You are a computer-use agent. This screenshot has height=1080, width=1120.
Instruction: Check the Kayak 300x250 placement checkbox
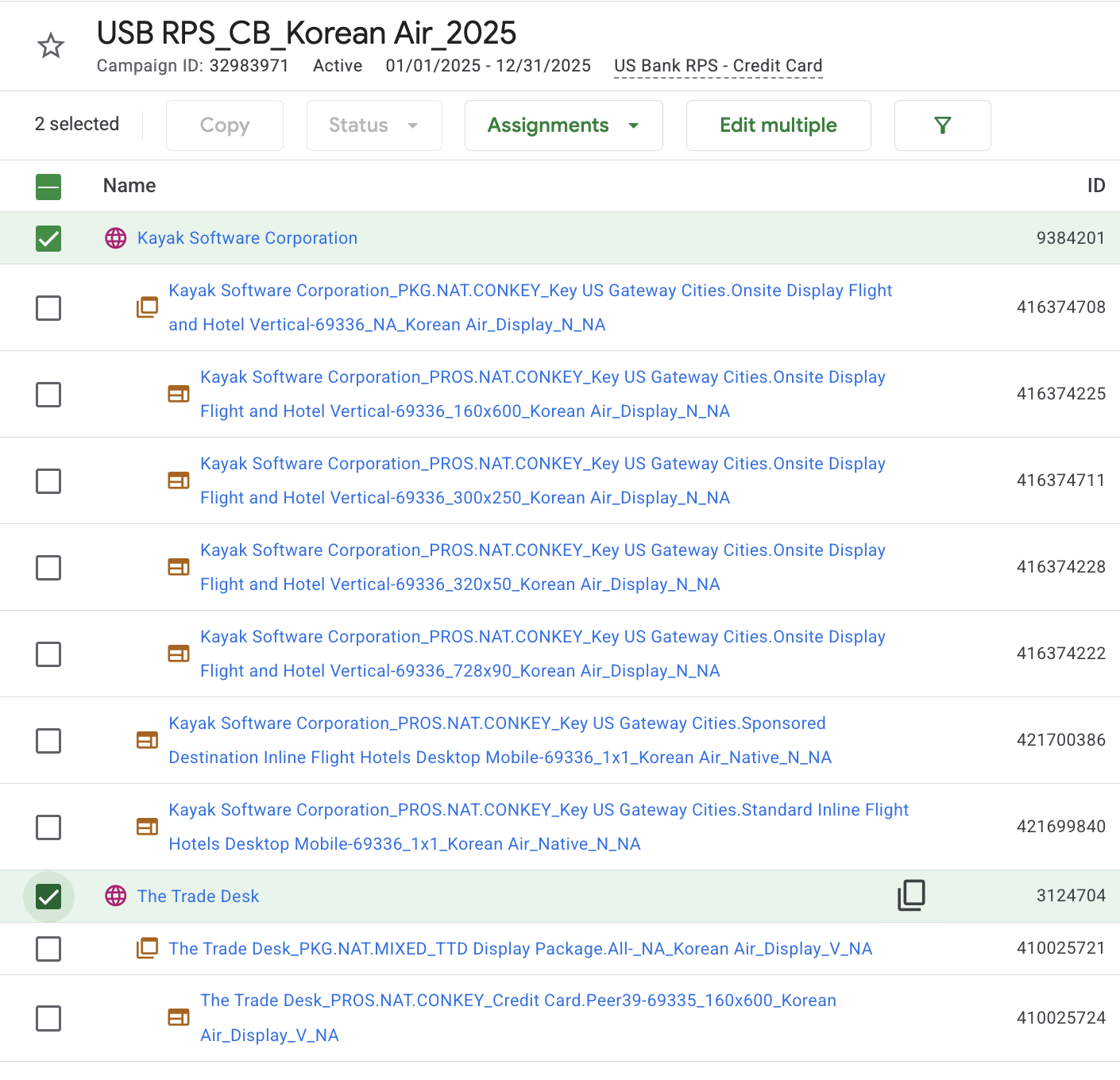48,481
